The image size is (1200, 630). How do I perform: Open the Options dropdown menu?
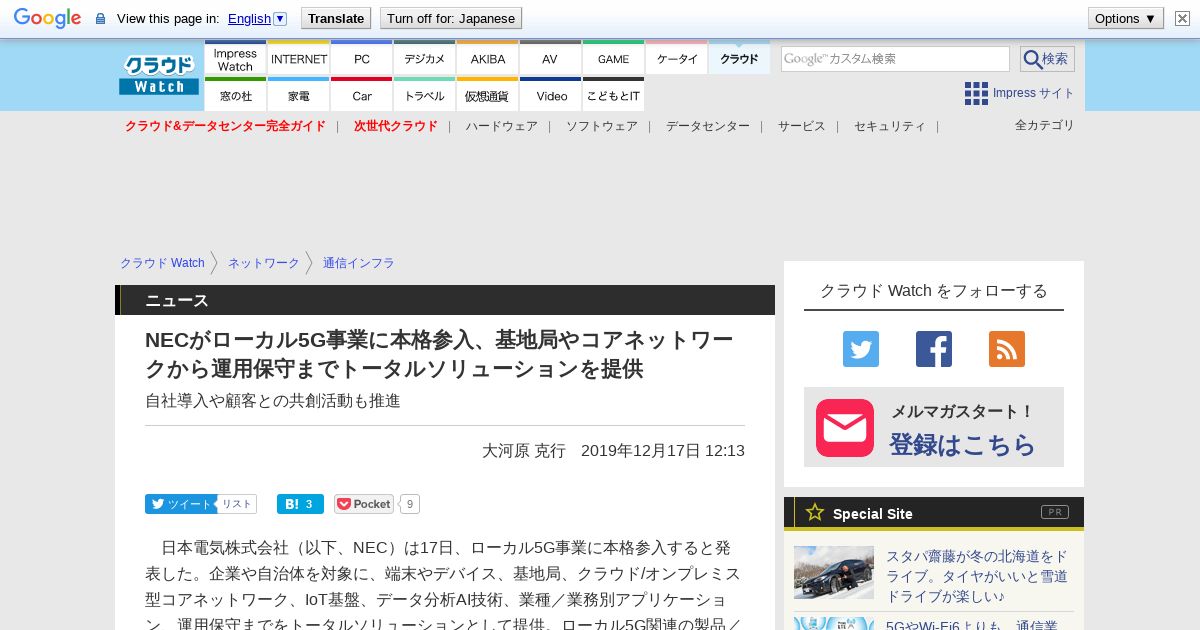coord(1126,18)
